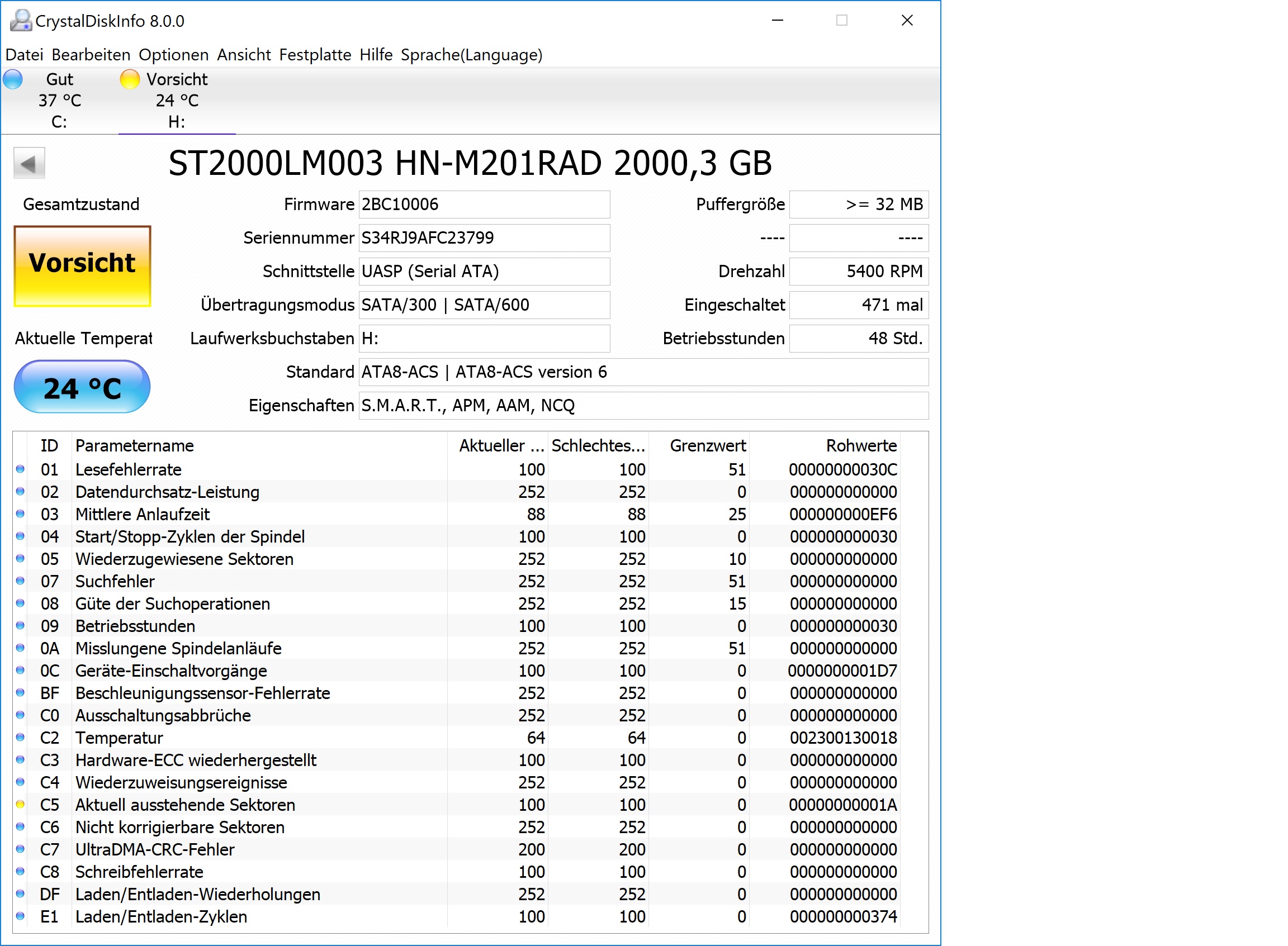Click the Parametername column header
Screen dimensions: 1288x946
pyautogui.click(x=134, y=445)
